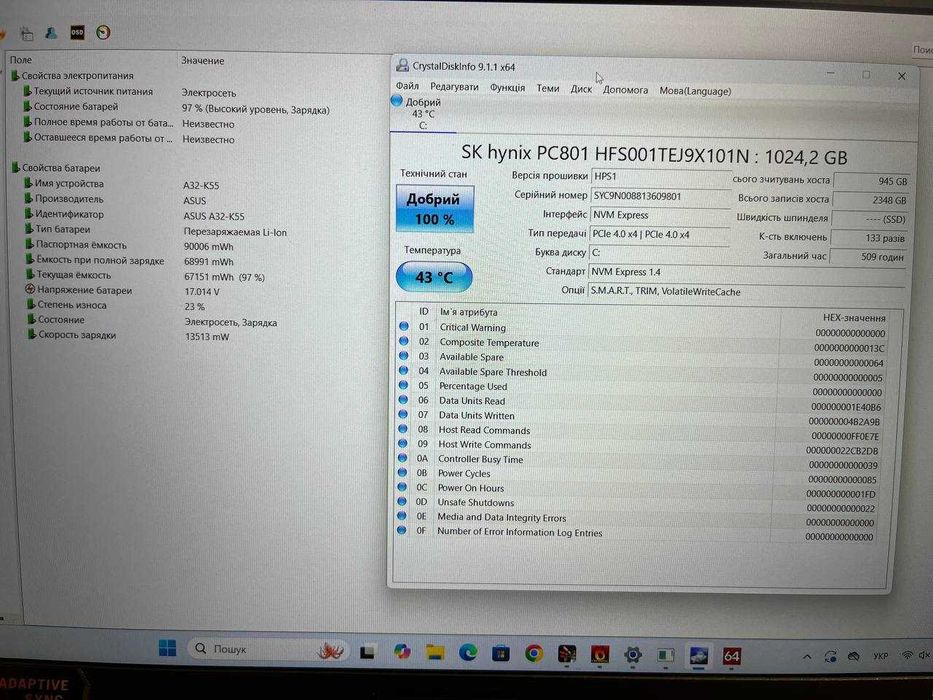Image resolution: width=933 pixels, height=700 pixels.
Task: Click battery icon beside Свойства батареи
Action: tap(16, 167)
